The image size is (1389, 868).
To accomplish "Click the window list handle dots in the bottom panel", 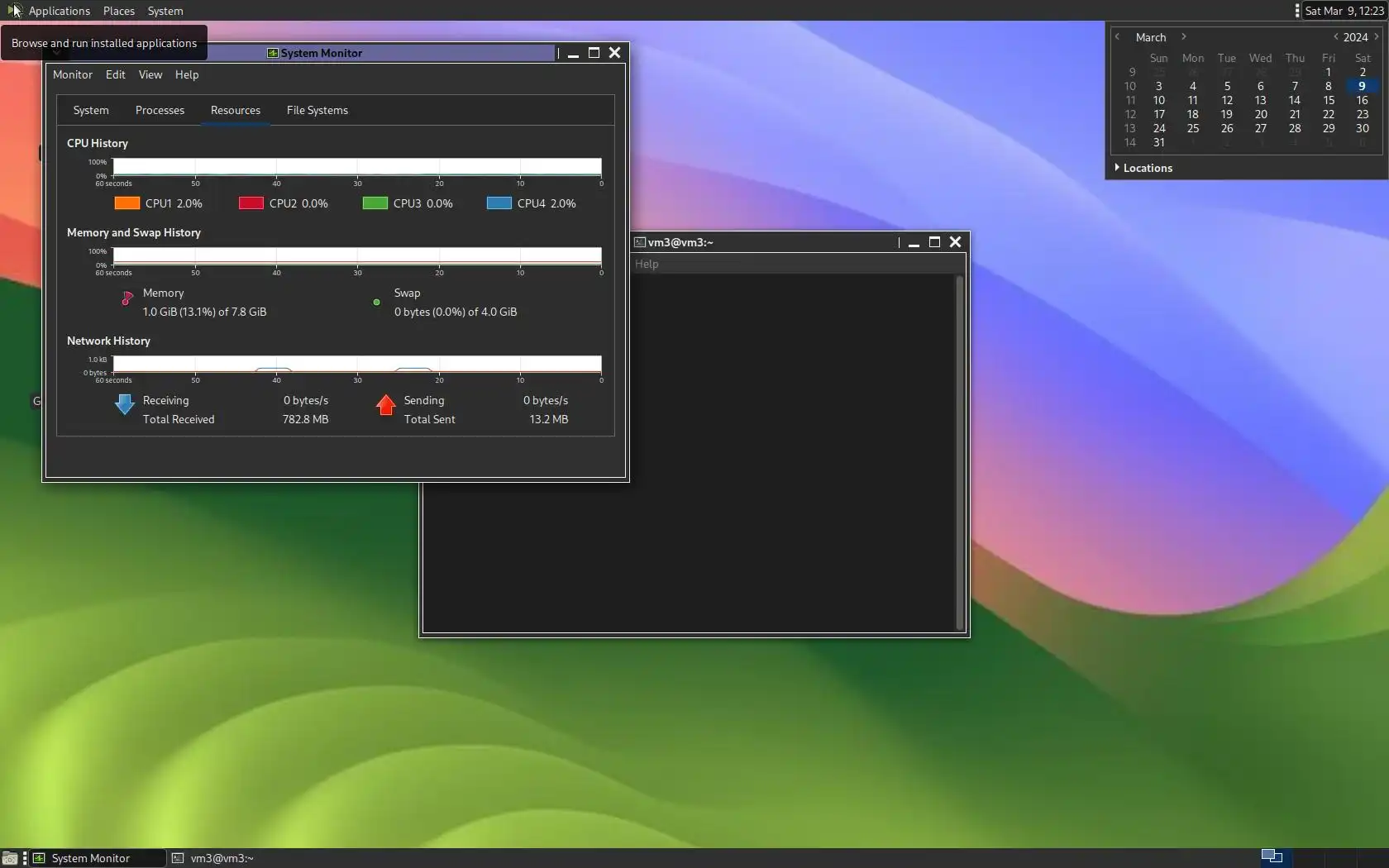I will (x=25, y=858).
